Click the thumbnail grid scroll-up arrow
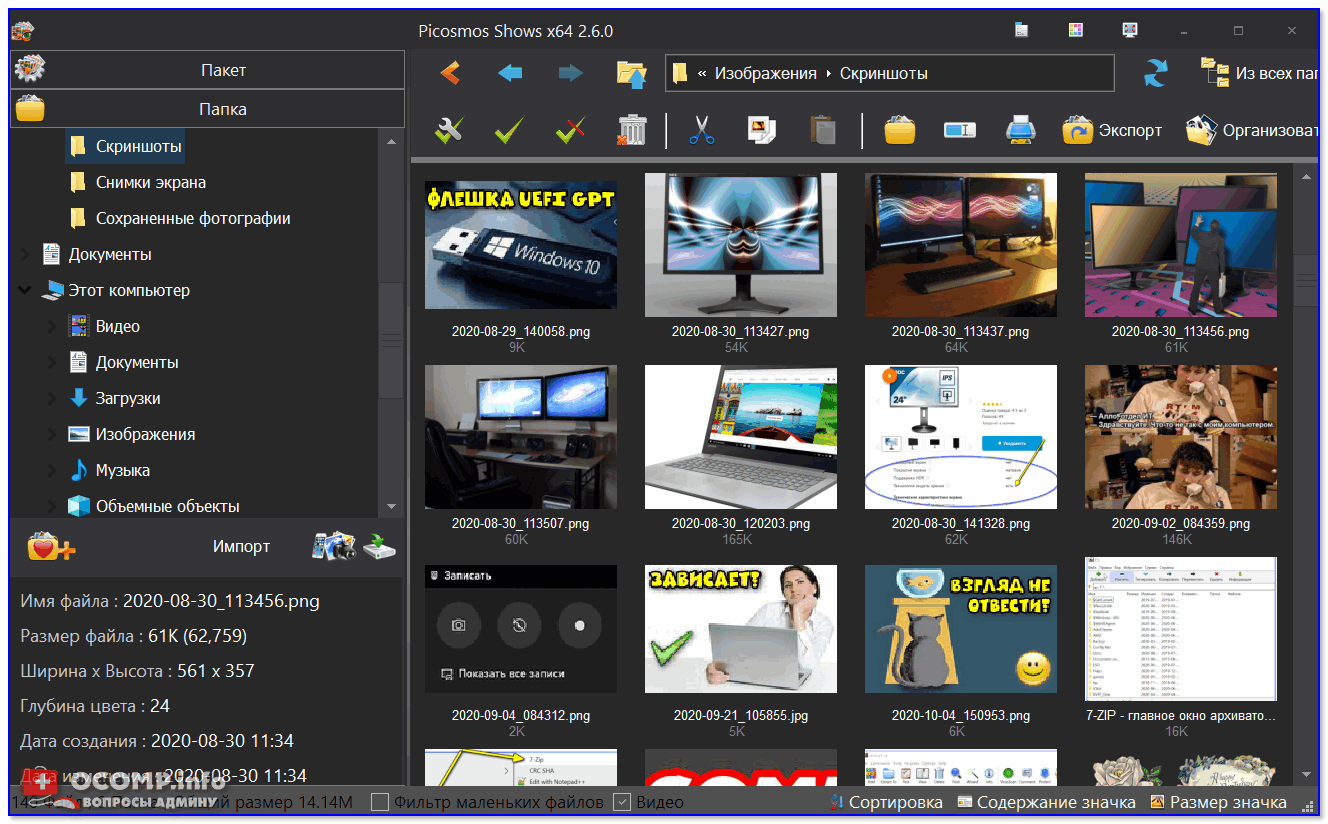This screenshot has height=824, width=1328. click(x=1306, y=175)
